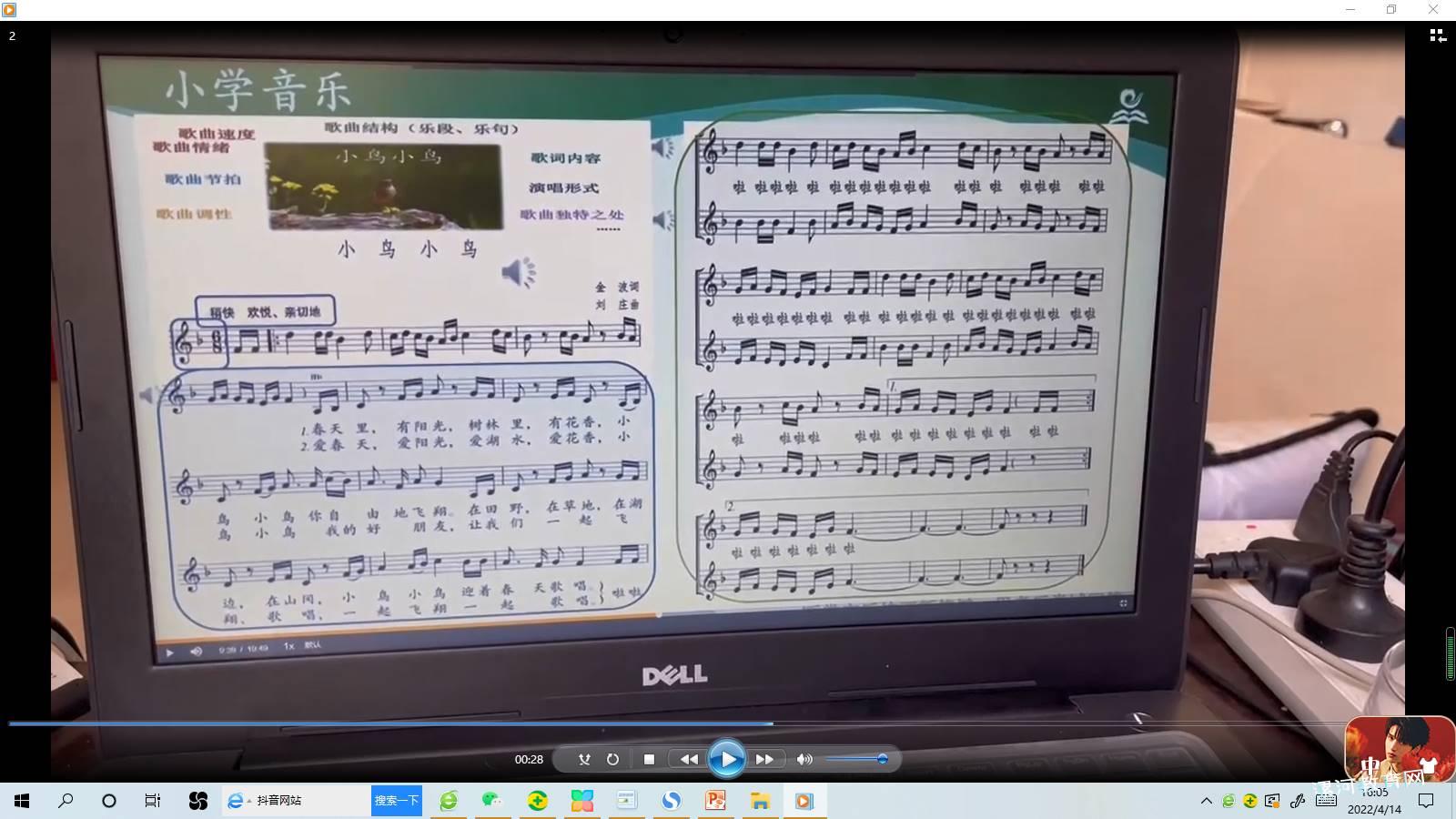Image resolution: width=1456 pixels, height=819 pixels.
Task: Adjust the volume slider handle
Action: pyautogui.click(x=882, y=759)
